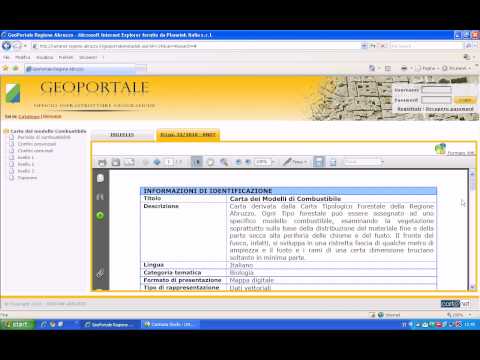Select the GeoPortale Regione Abruzzo browser tab
Screen dimensions: 480x360
click(81, 69)
